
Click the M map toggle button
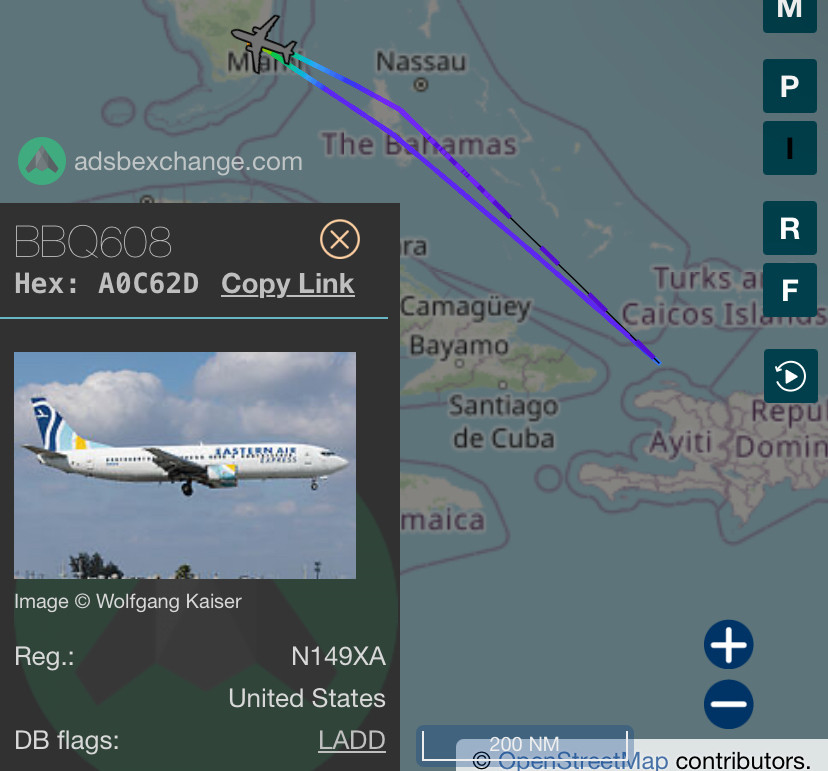point(789,13)
